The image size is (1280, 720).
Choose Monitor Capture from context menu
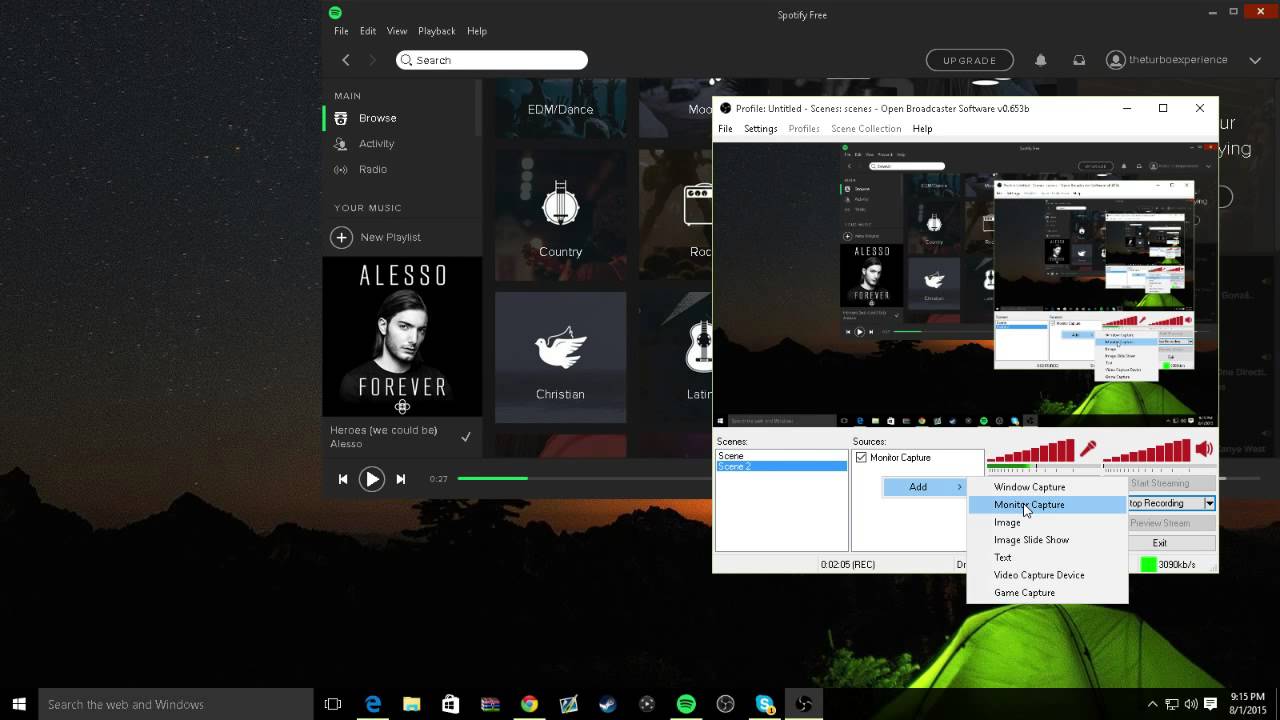[1047, 505]
